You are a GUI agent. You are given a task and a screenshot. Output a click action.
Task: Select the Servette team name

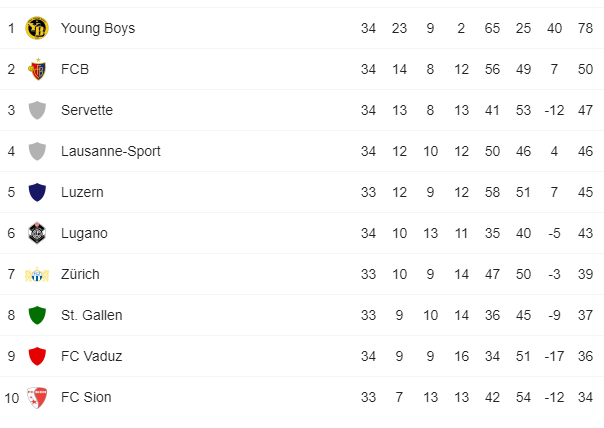(x=86, y=110)
